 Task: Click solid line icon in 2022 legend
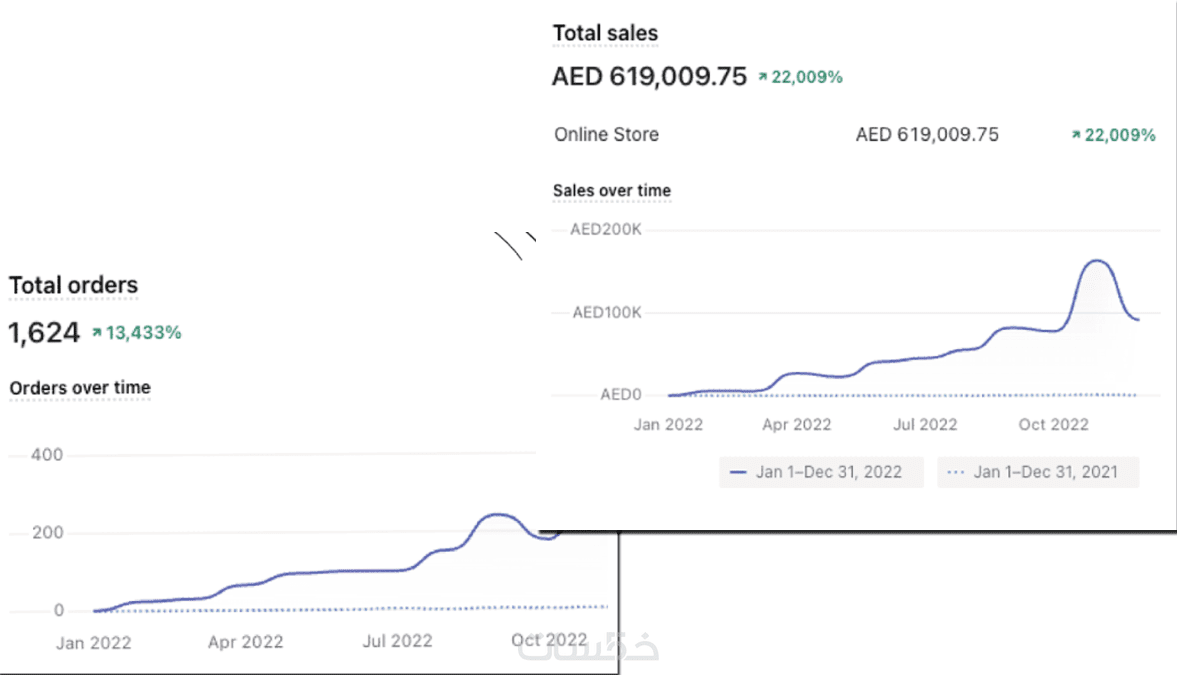pos(740,472)
